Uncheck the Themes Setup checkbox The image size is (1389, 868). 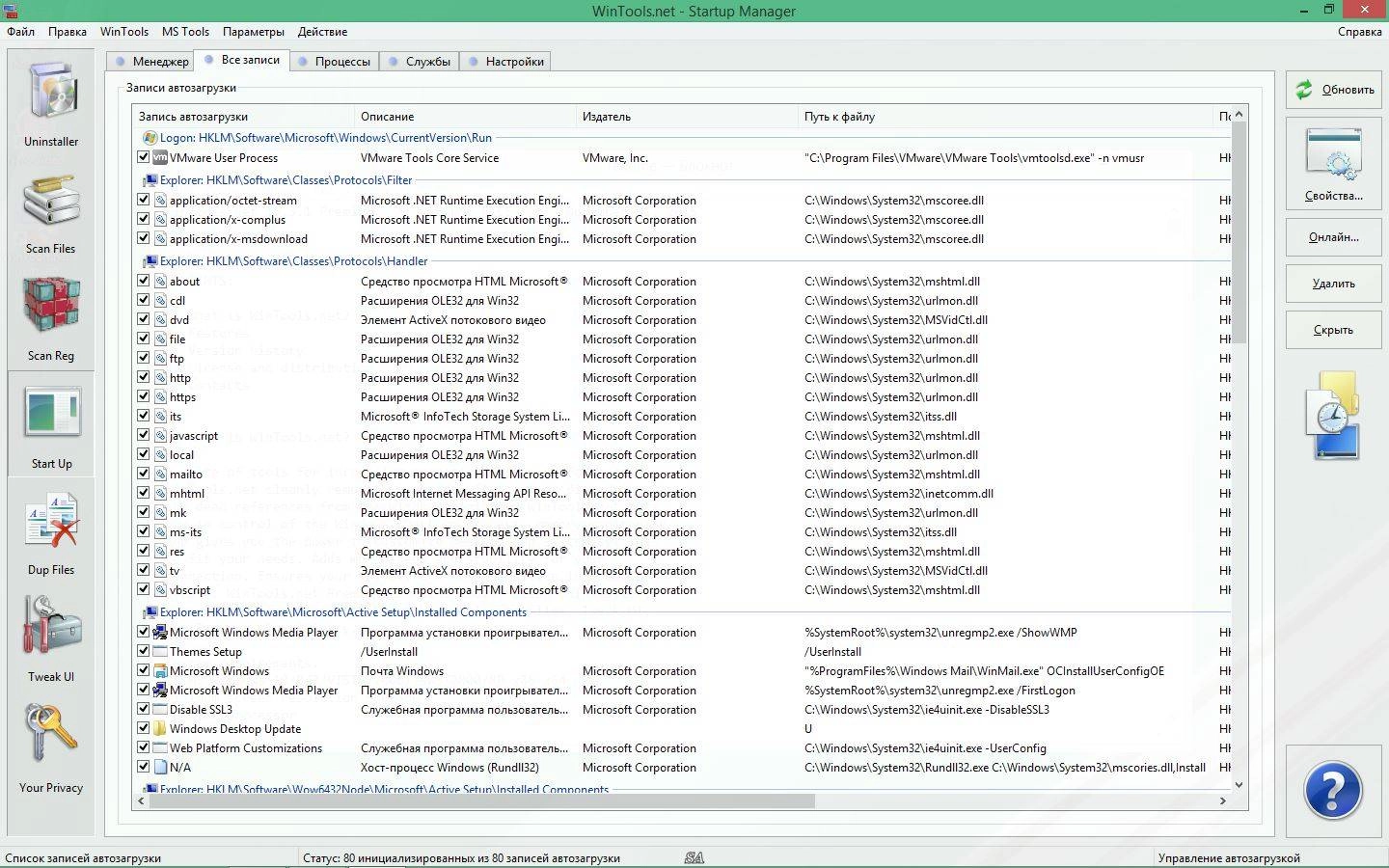144,651
